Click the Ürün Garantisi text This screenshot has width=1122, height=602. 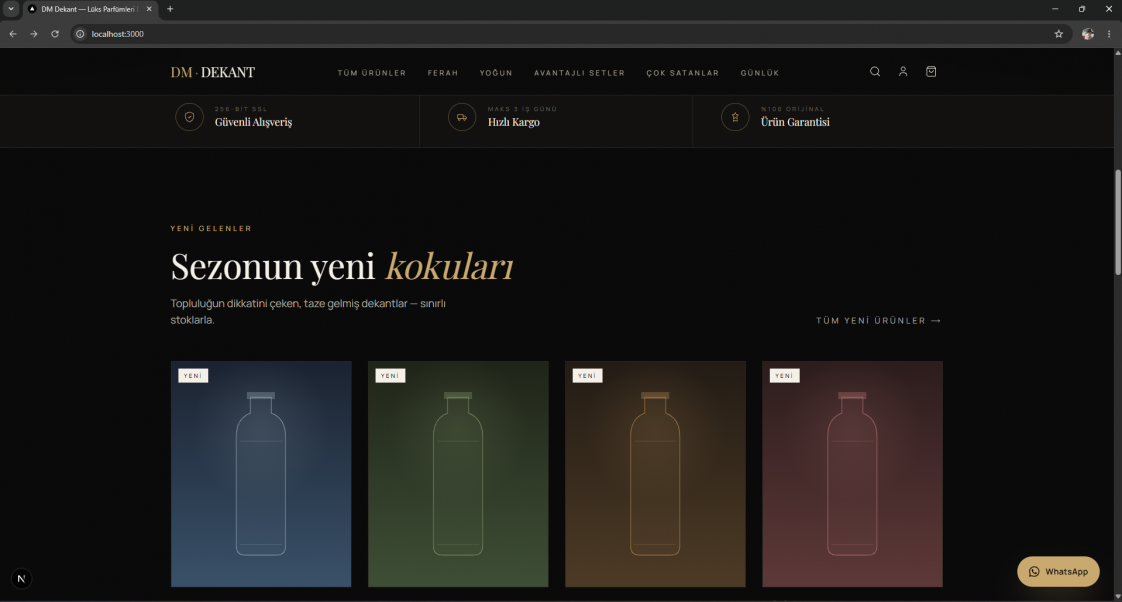click(795, 122)
